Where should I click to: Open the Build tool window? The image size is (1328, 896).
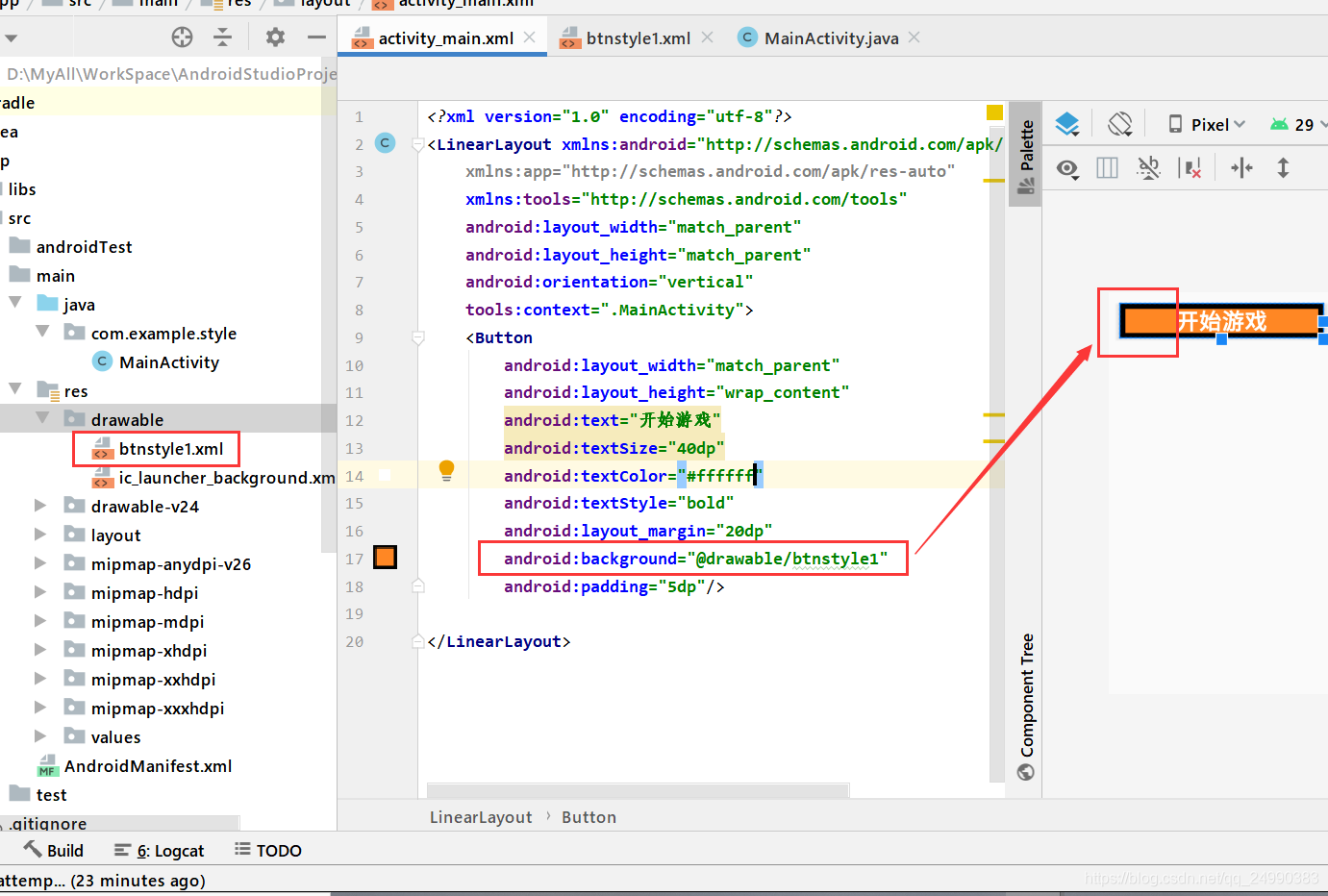[x=54, y=851]
